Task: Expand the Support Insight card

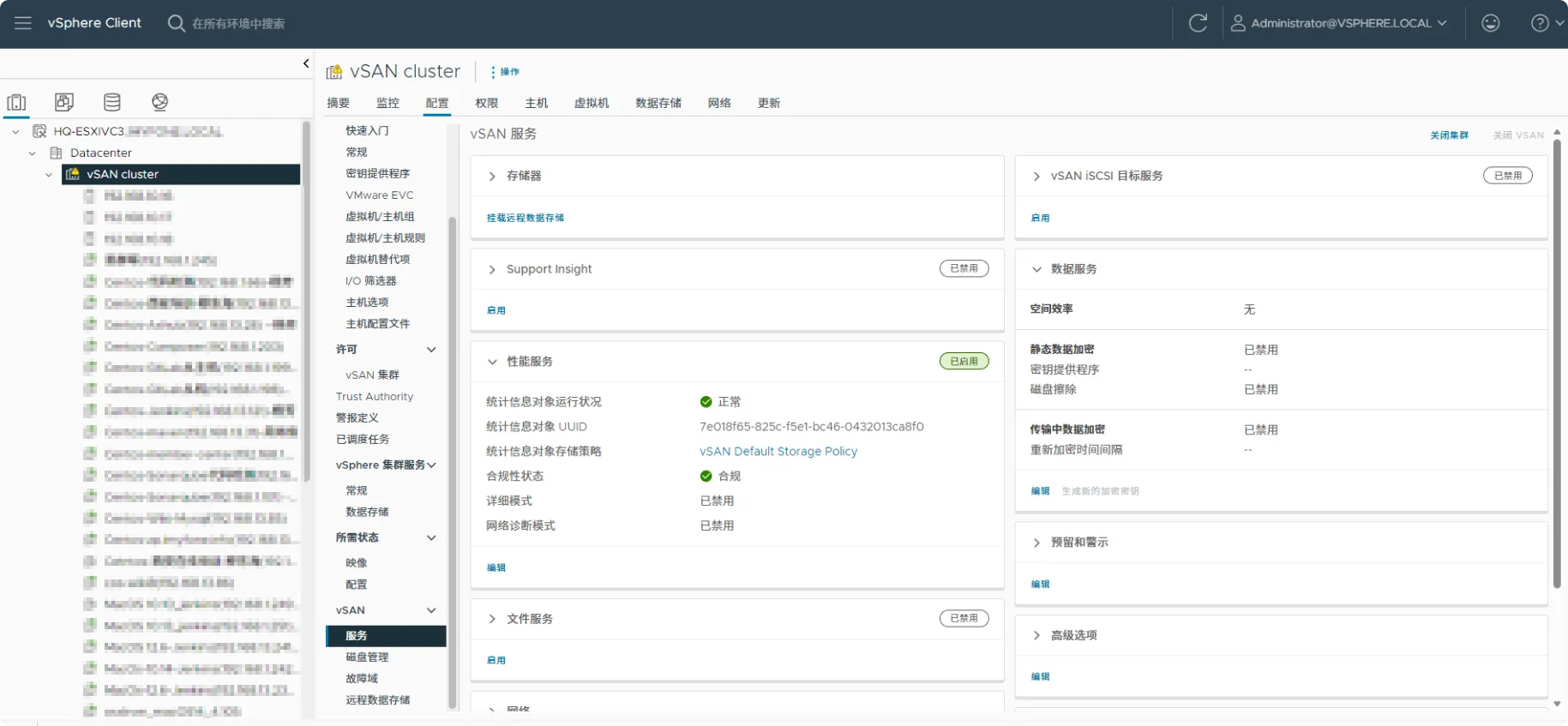Action: pyautogui.click(x=492, y=270)
